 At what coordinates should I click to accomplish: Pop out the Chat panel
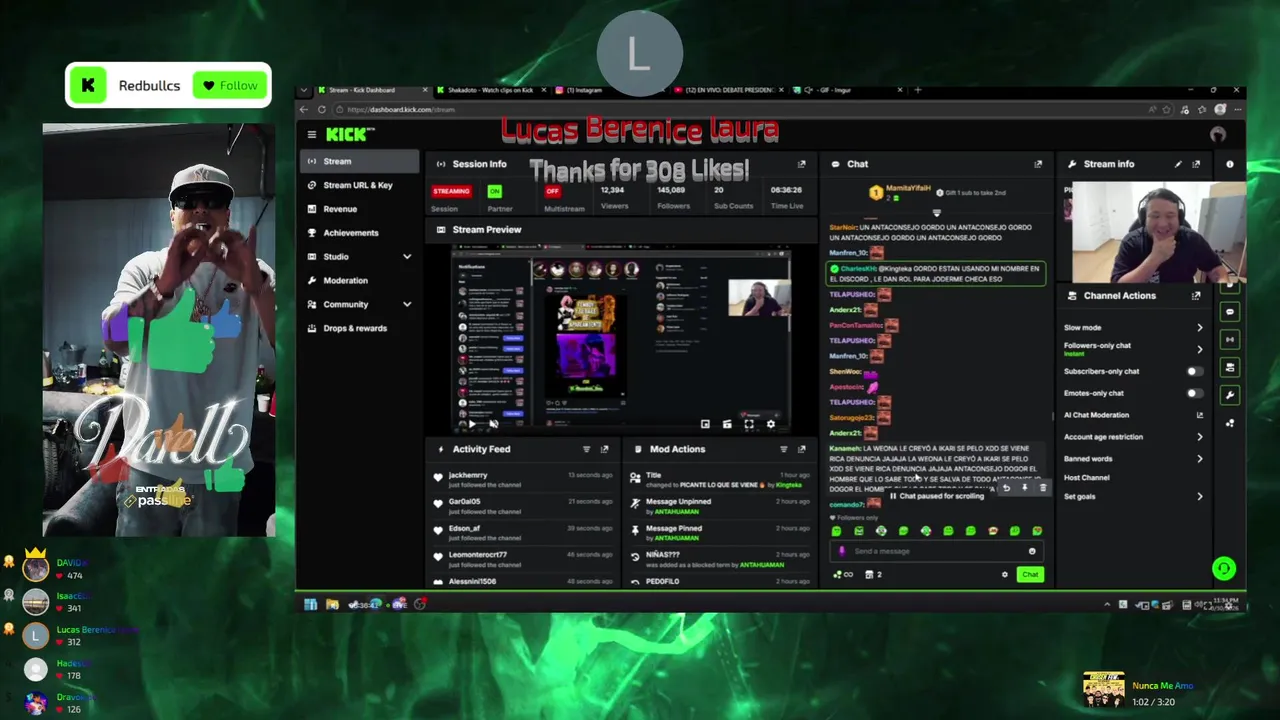point(1038,164)
